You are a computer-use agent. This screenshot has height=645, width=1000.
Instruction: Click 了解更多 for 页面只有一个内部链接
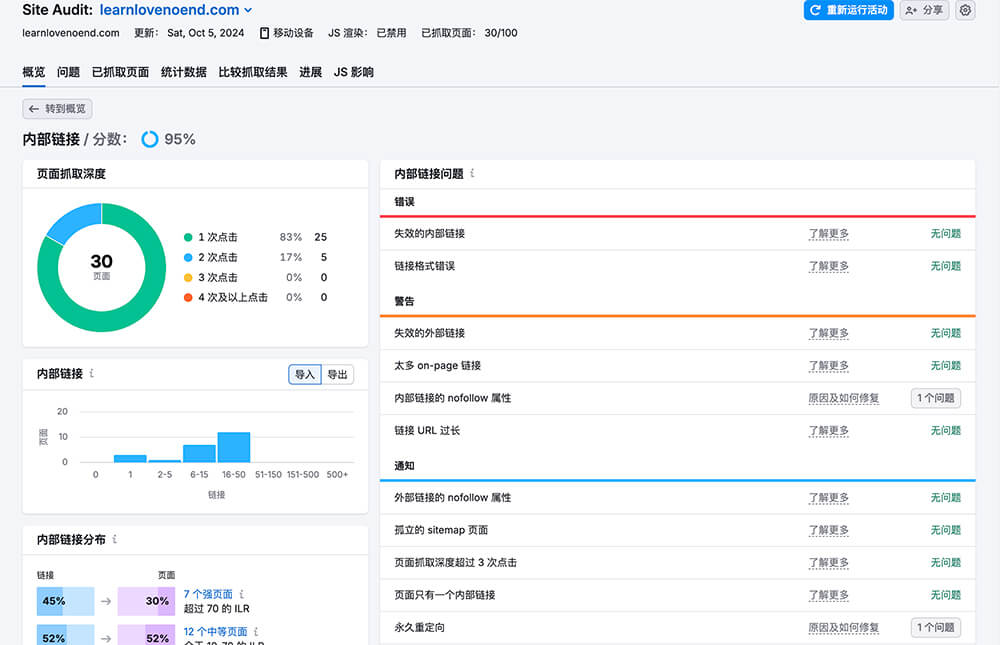[828, 595]
